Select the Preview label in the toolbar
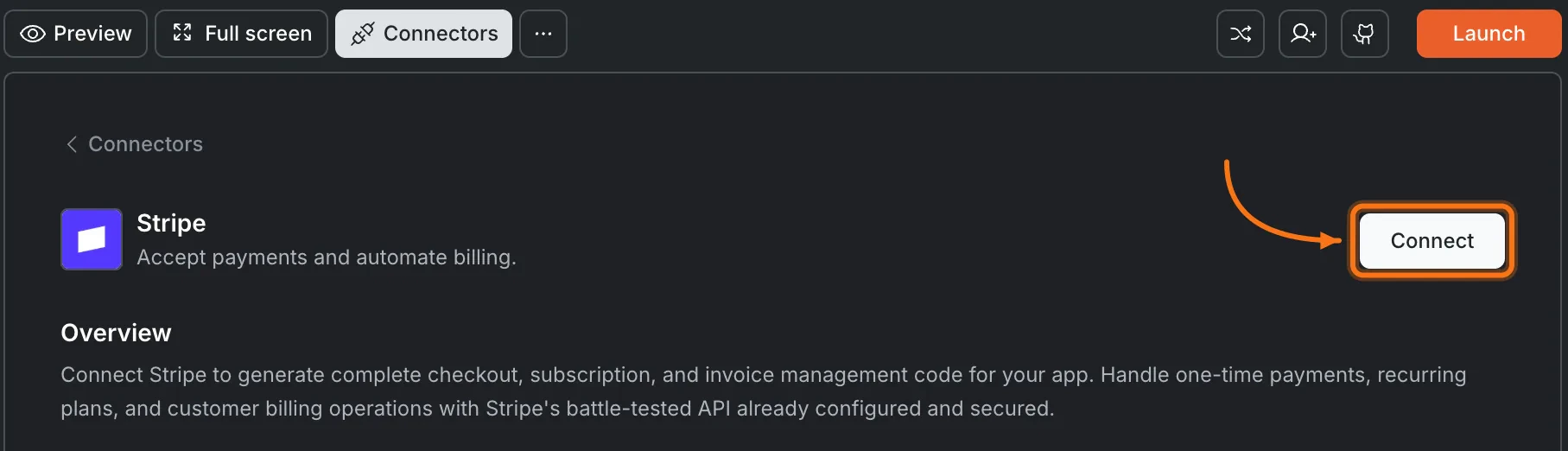 pyautogui.click(x=92, y=34)
